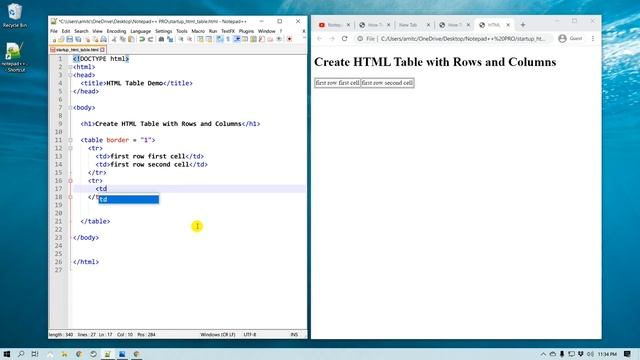Open the Macro menu
Screen dimensions: 640x360
(198, 31)
